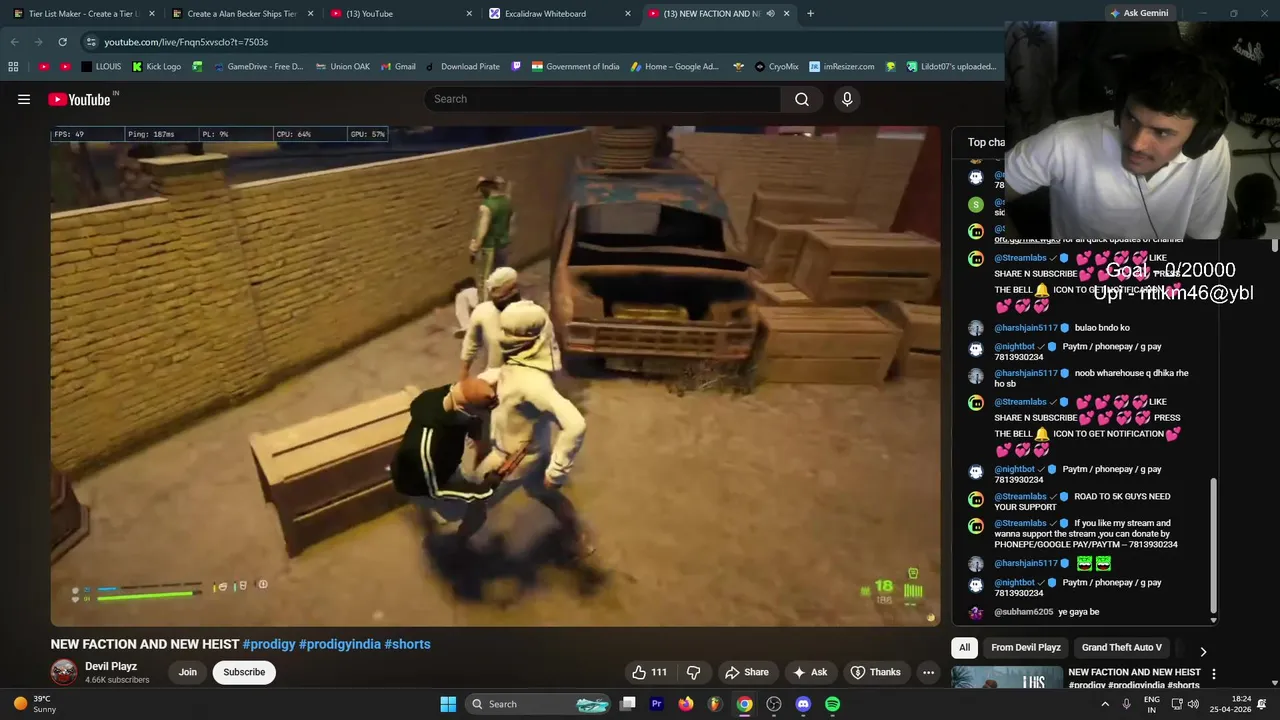Viewport: 1280px width, 720px height.
Task: Click the live chat scrollbar
Action: pos(1214,545)
